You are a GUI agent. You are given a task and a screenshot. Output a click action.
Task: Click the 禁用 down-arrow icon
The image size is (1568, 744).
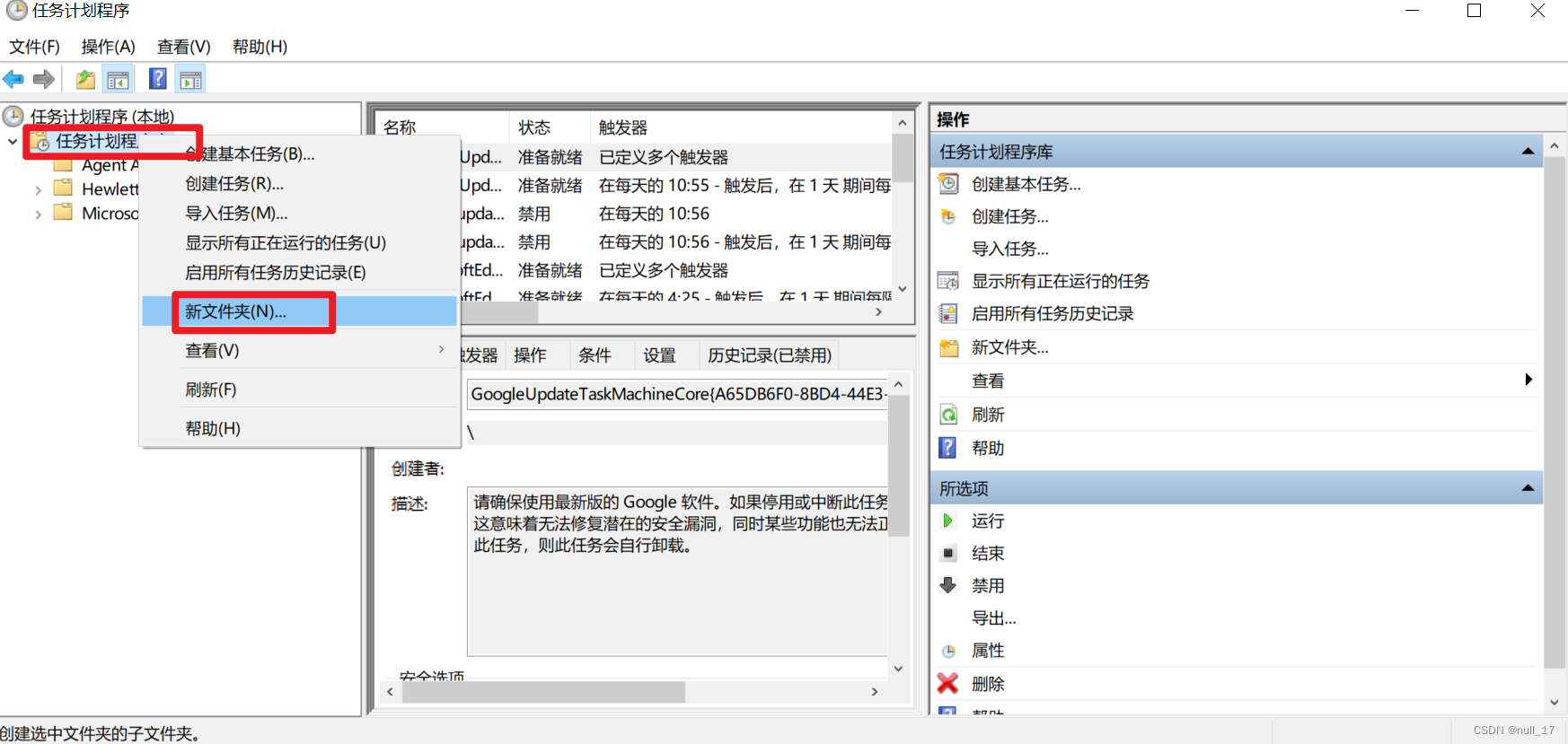[x=947, y=585]
